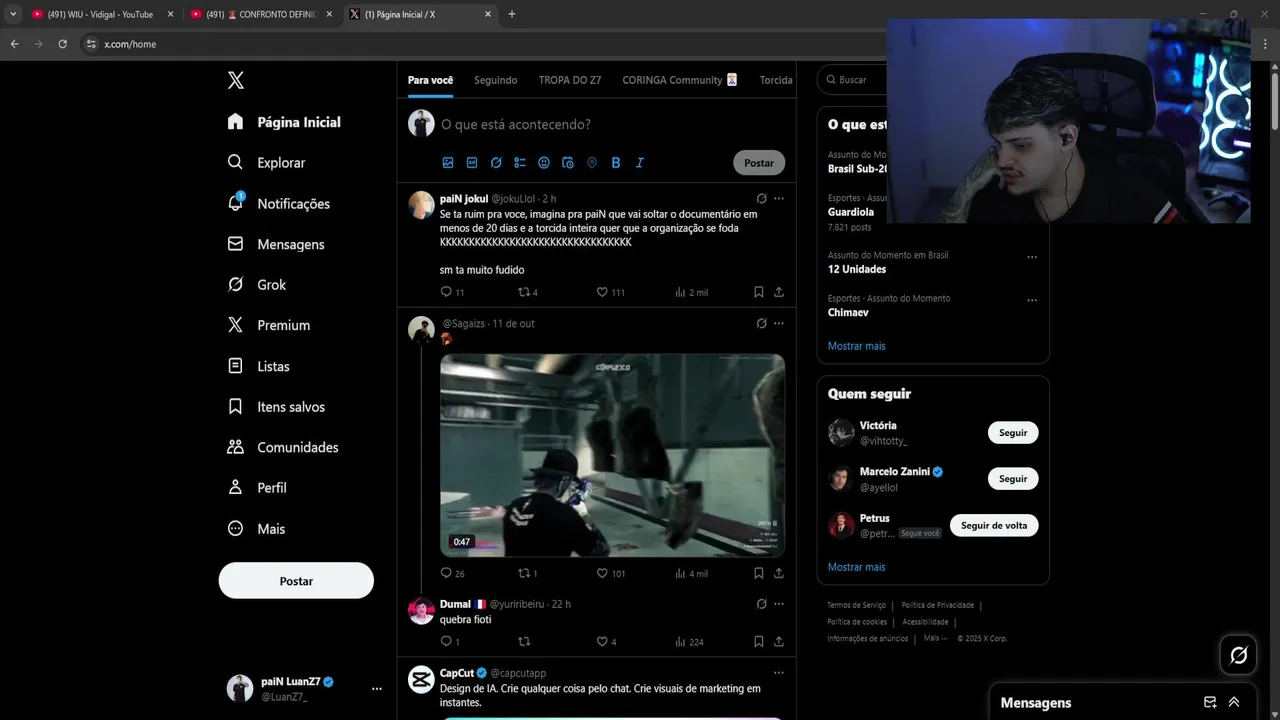The height and width of the screenshot is (720, 1280).
Task: Open Perfil in the sidebar
Action: pyautogui.click(x=257, y=488)
